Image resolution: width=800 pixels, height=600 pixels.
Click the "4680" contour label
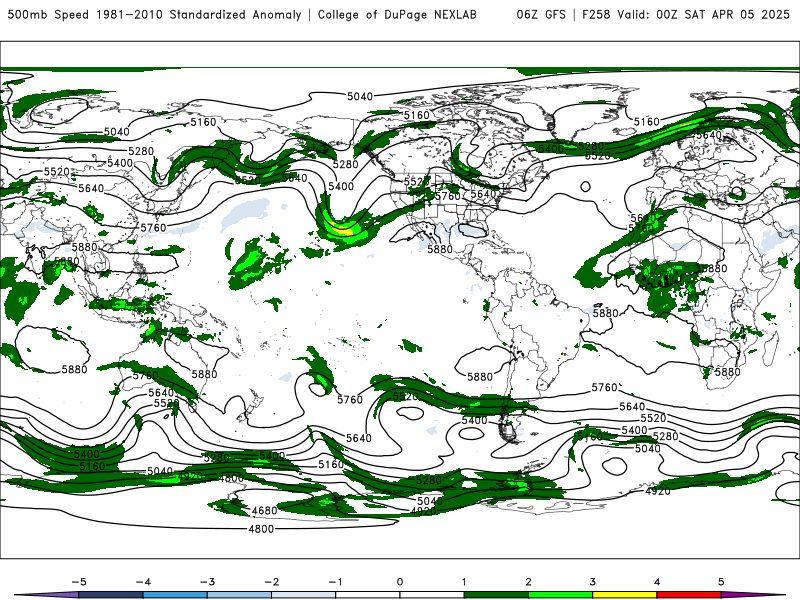click(x=264, y=510)
